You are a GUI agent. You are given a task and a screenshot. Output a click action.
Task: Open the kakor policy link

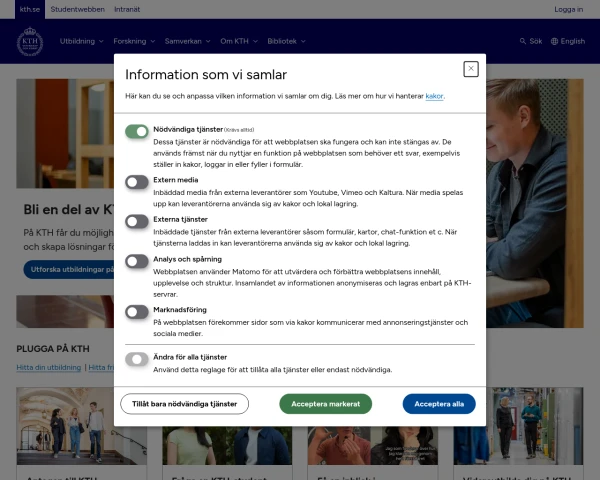(x=434, y=96)
